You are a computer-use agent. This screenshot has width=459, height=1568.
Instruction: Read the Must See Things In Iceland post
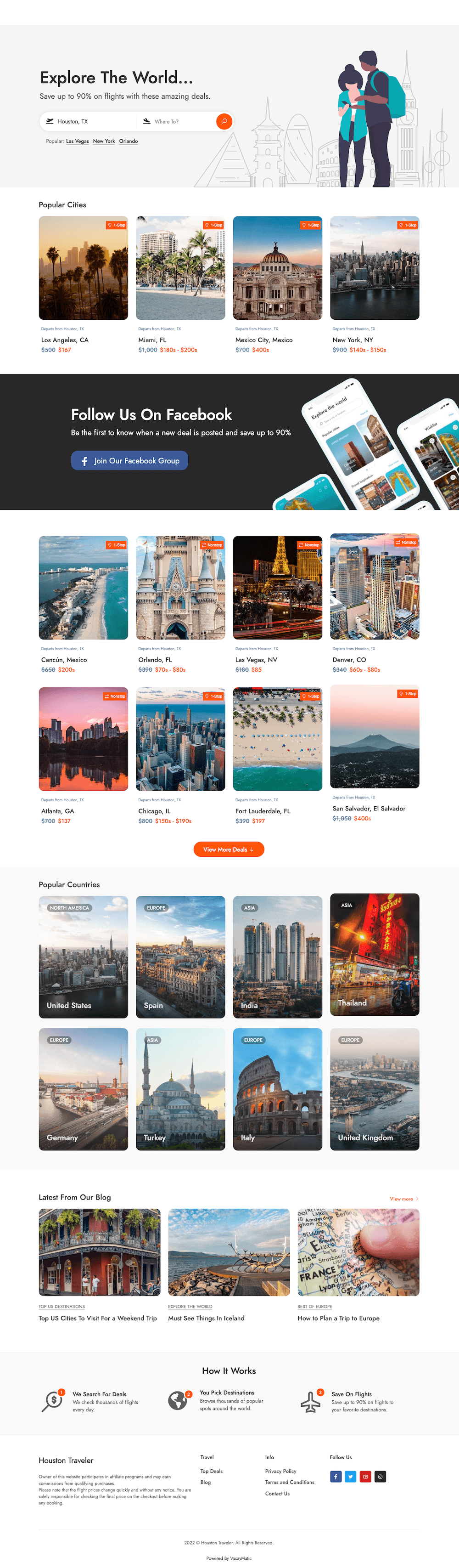tap(206, 1318)
